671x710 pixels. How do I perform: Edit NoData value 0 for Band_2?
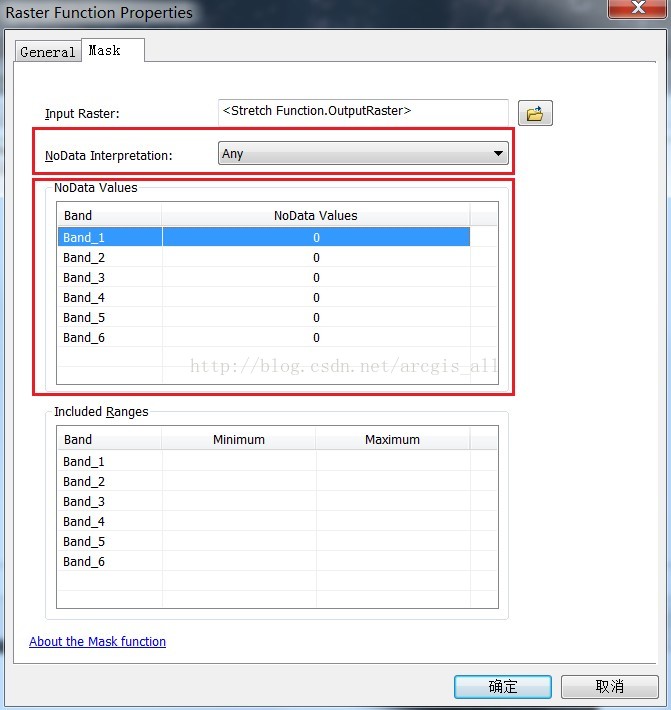316,257
